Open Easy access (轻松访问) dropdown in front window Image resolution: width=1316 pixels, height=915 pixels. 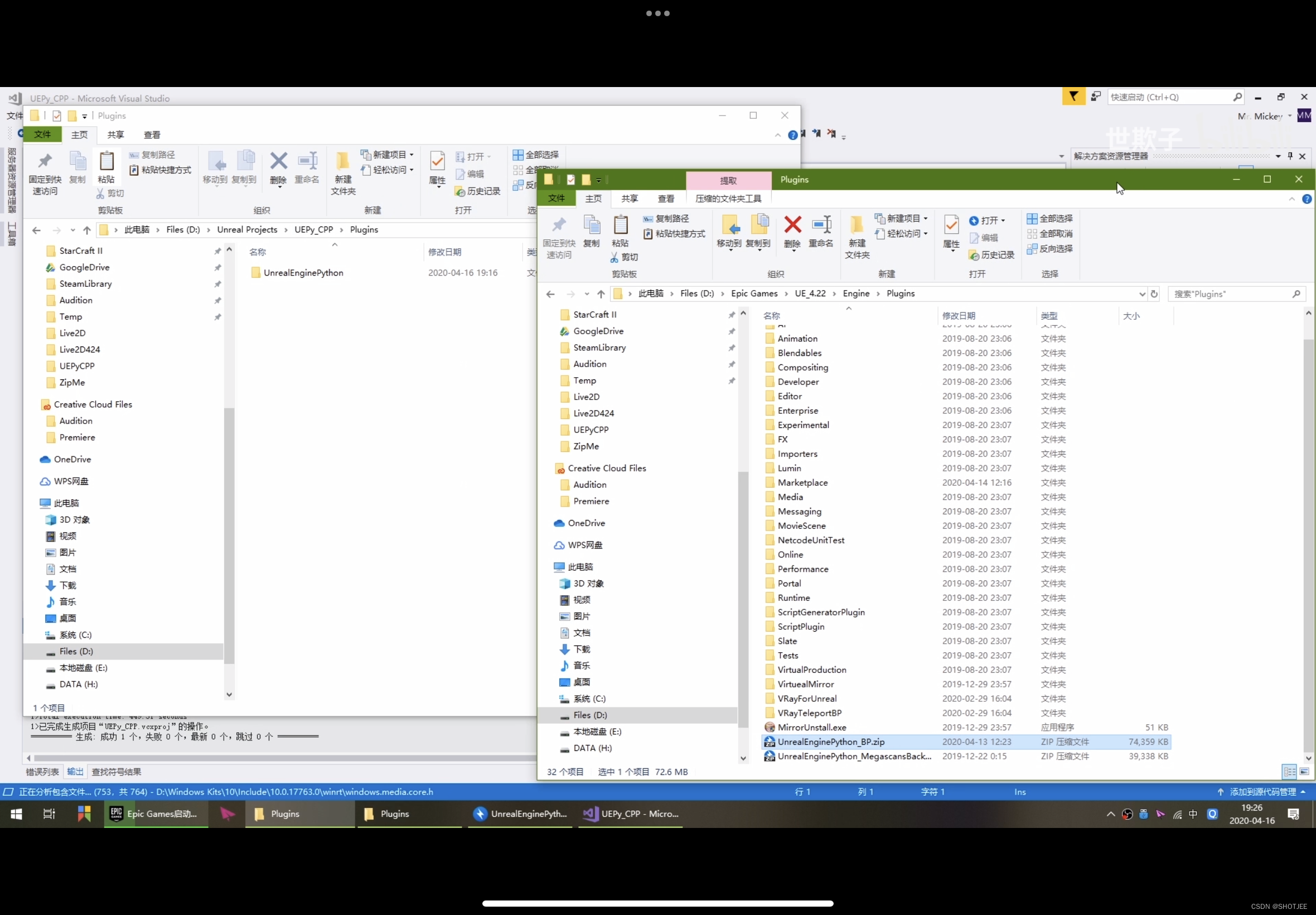[901, 233]
